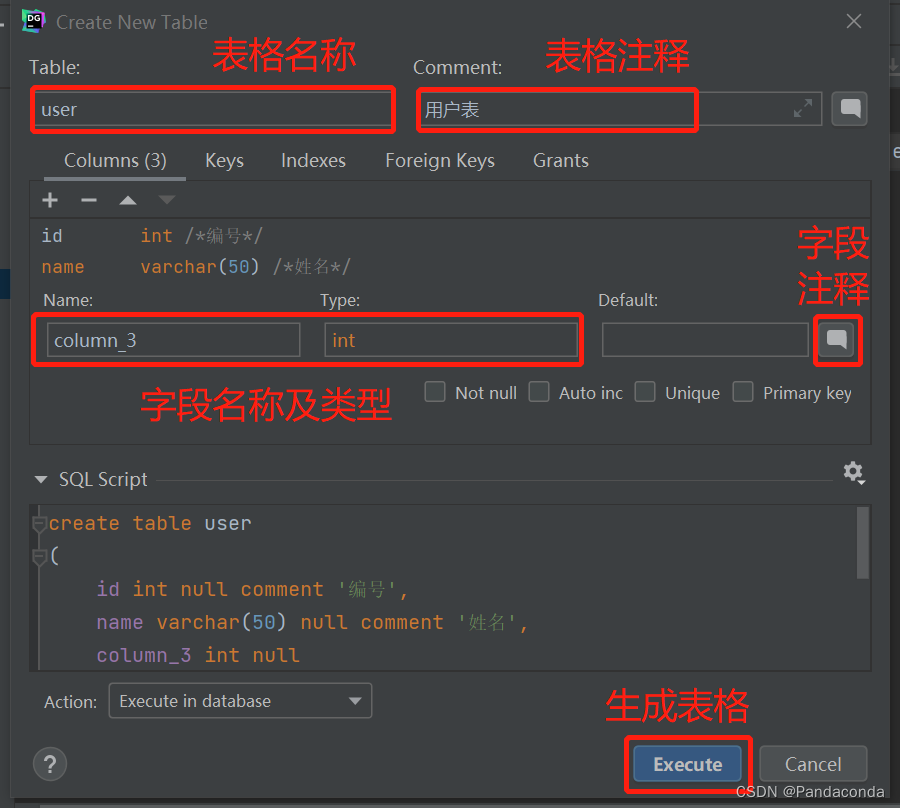Image resolution: width=900 pixels, height=808 pixels.
Task: Execute the table creation
Action: point(687,763)
